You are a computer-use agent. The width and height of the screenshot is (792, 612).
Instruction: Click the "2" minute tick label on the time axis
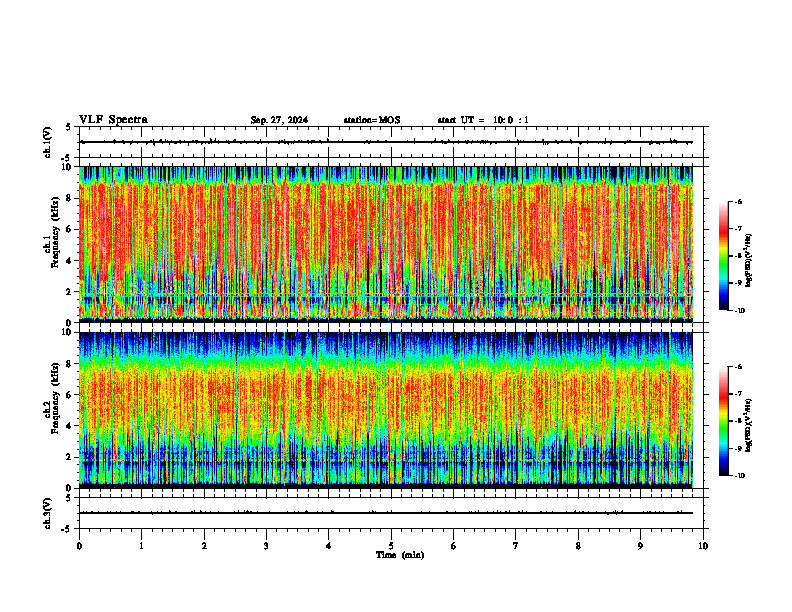[204, 546]
